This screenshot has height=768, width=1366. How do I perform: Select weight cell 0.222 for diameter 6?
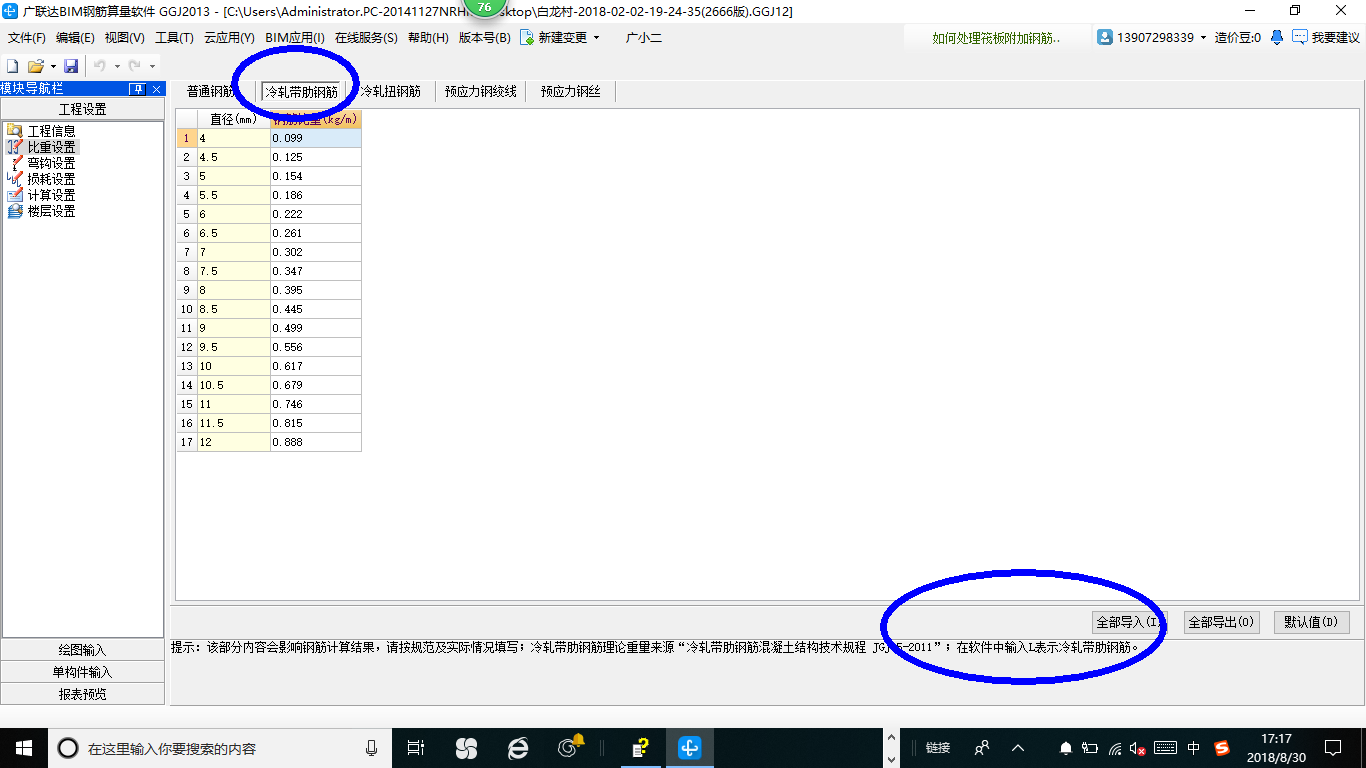(316, 214)
